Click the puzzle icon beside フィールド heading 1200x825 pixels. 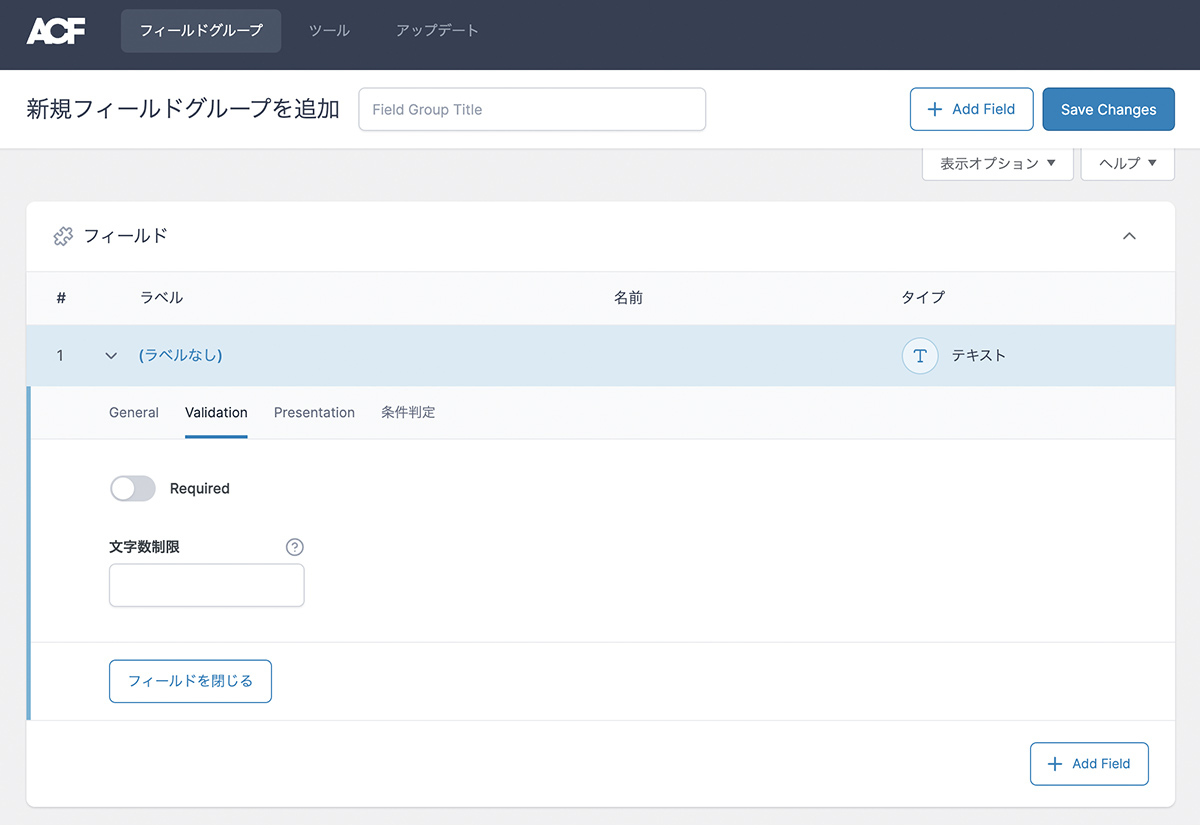click(x=63, y=237)
